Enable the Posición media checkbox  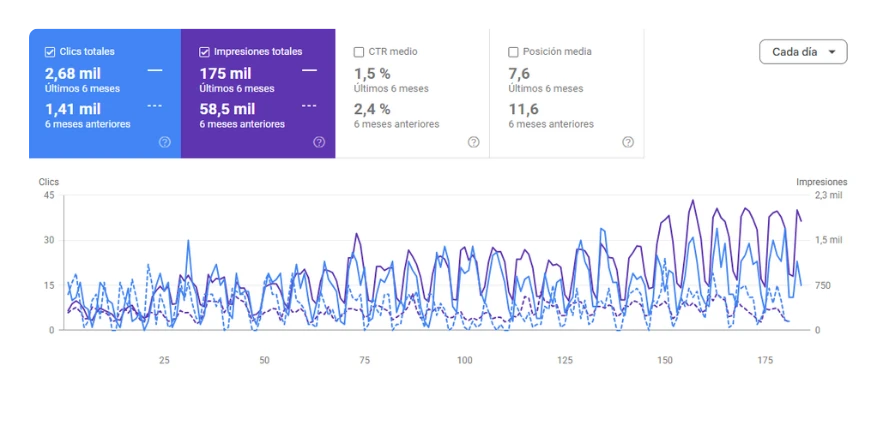click(513, 52)
